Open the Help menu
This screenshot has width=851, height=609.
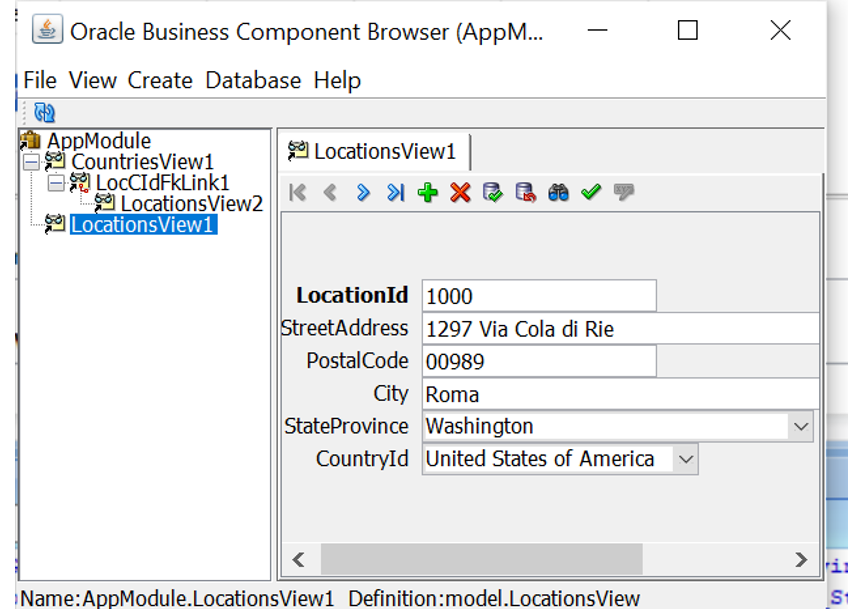(x=337, y=80)
